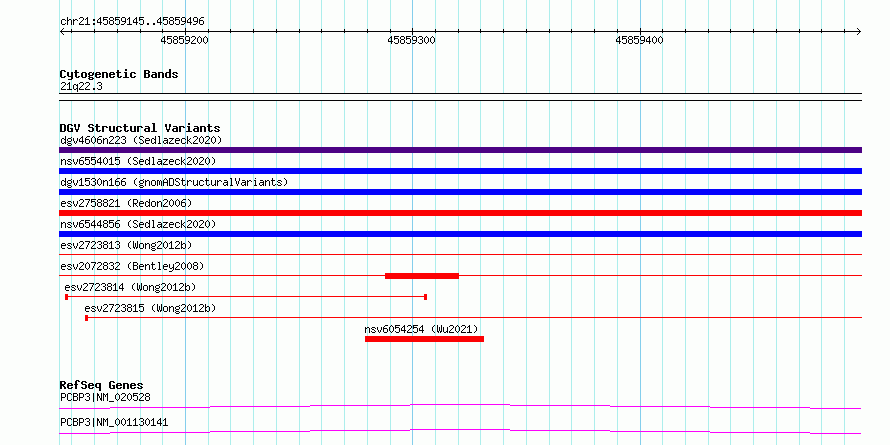Open variant nsv6054254 (Wu2021) label
The width and height of the screenshot is (890, 445).
[x=421, y=329]
